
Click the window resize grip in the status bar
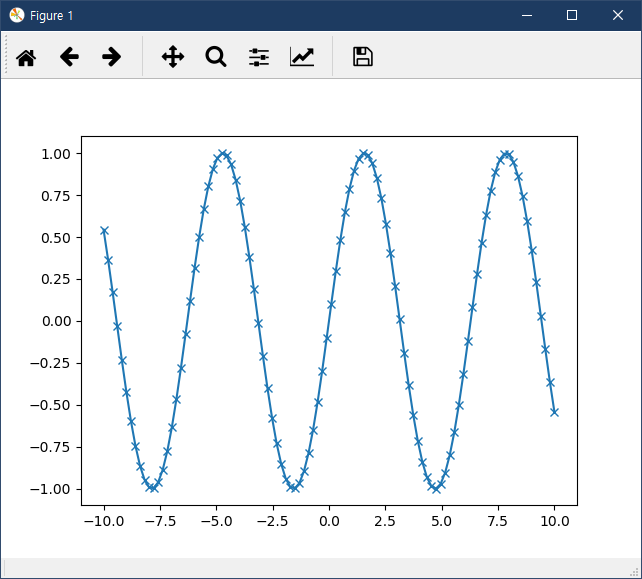point(635,572)
